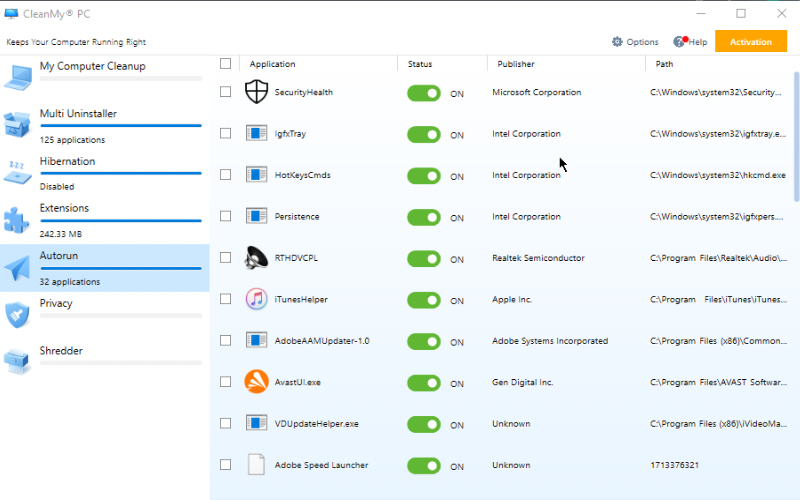Click the Hibernation progress bar
The height and width of the screenshot is (500, 800).
[121, 173]
